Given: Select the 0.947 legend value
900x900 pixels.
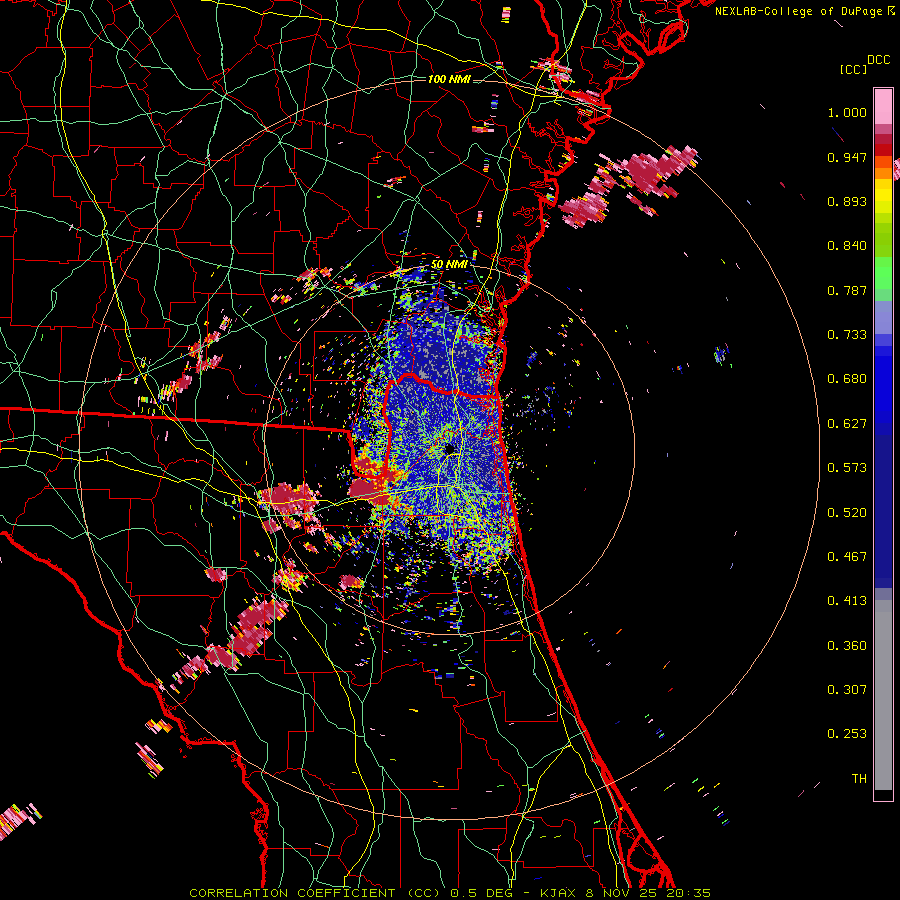Looking at the screenshot, I should (847, 157).
